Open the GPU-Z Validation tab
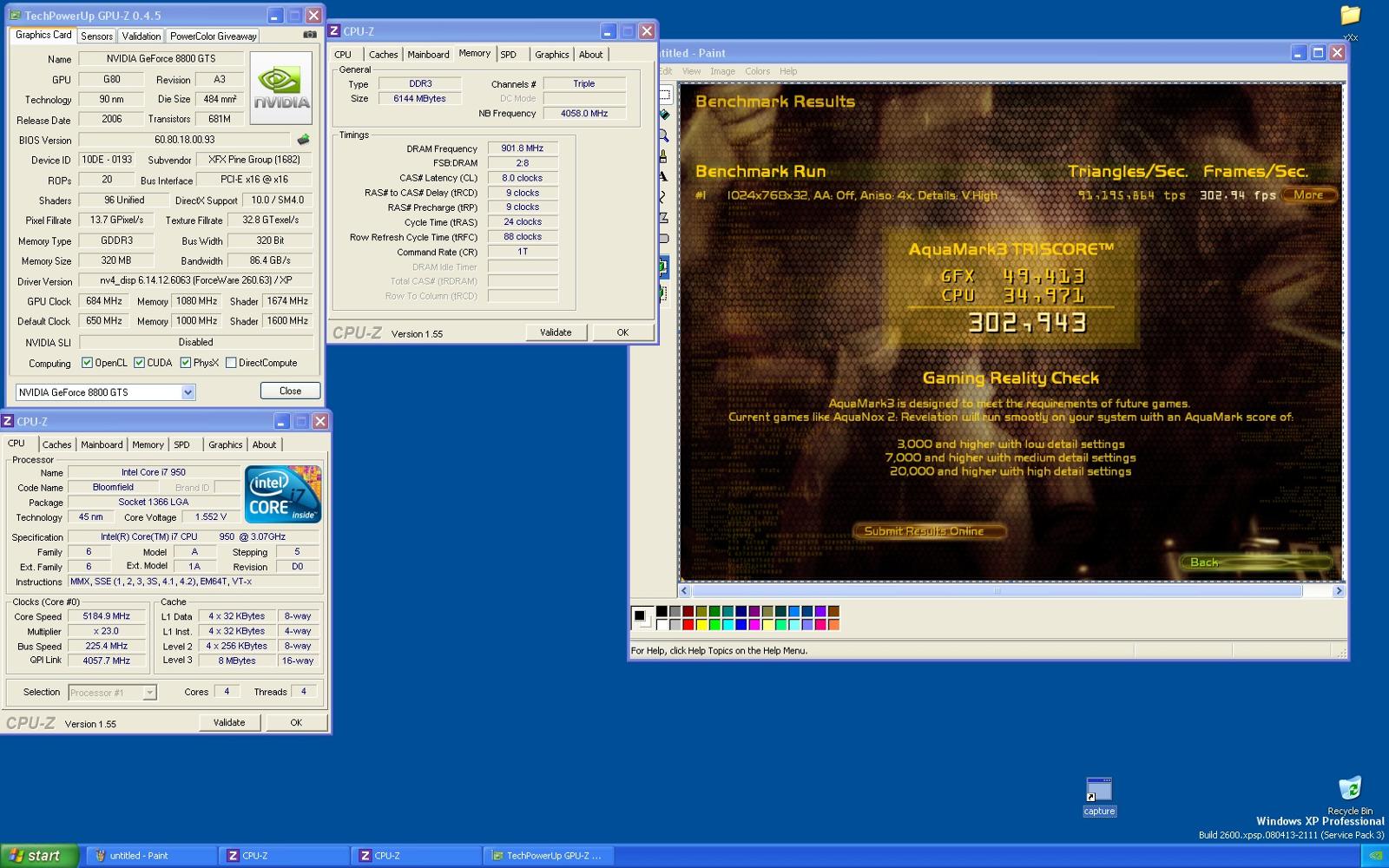The width and height of the screenshot is (1389, 868). [x=141, y=36]
